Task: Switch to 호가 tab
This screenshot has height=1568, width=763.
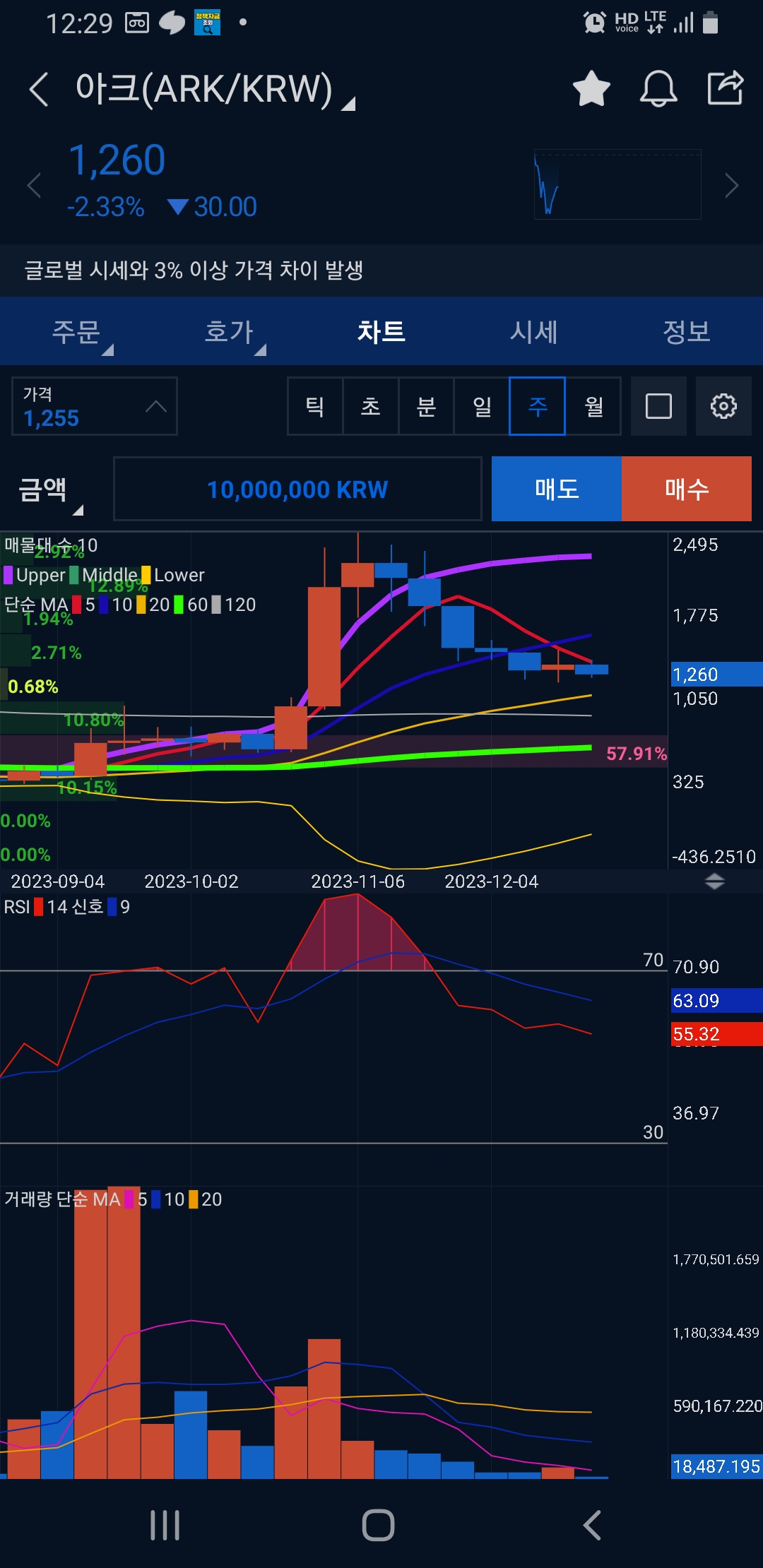Action: click(229, 331)
